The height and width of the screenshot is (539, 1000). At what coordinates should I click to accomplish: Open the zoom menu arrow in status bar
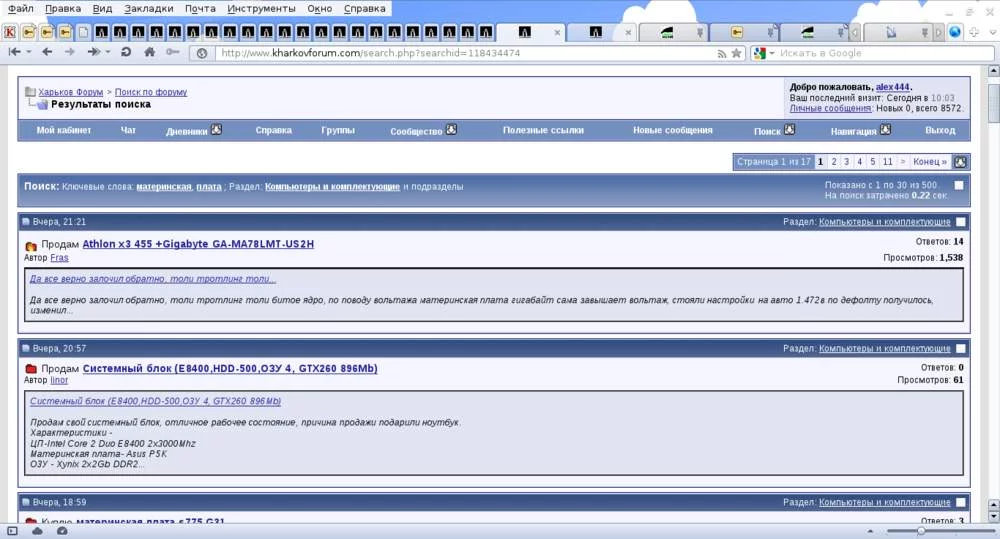pyautogui.click(x=871, y=531)
